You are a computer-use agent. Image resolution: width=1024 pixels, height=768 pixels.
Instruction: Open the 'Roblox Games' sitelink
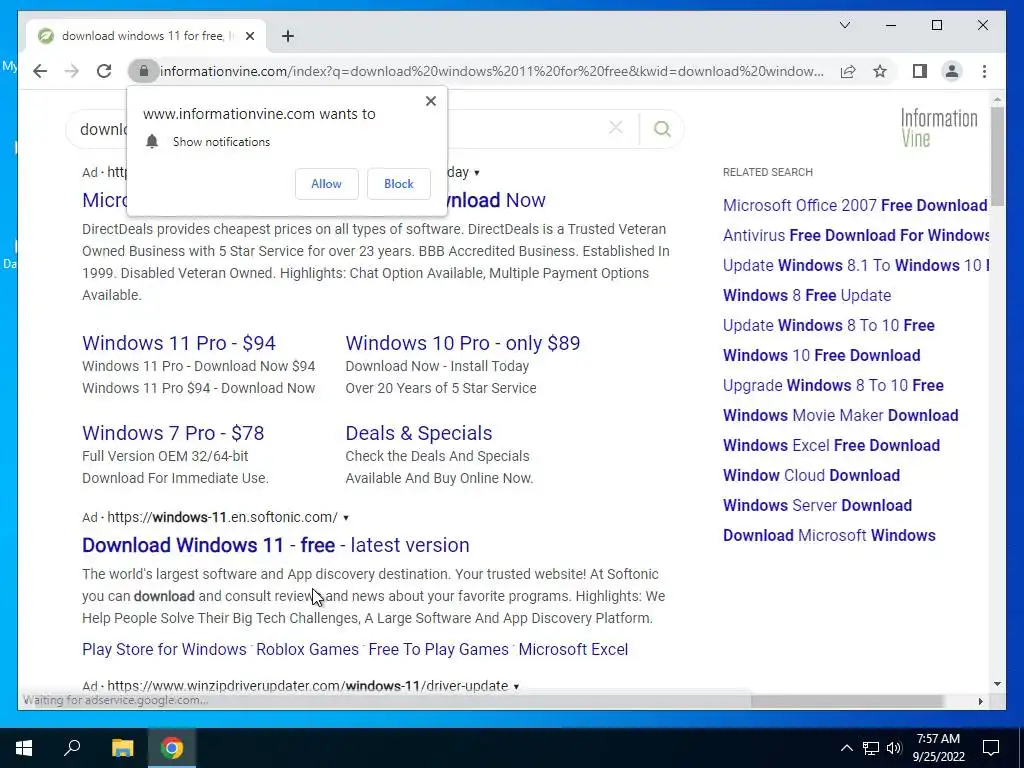(308, 649)
